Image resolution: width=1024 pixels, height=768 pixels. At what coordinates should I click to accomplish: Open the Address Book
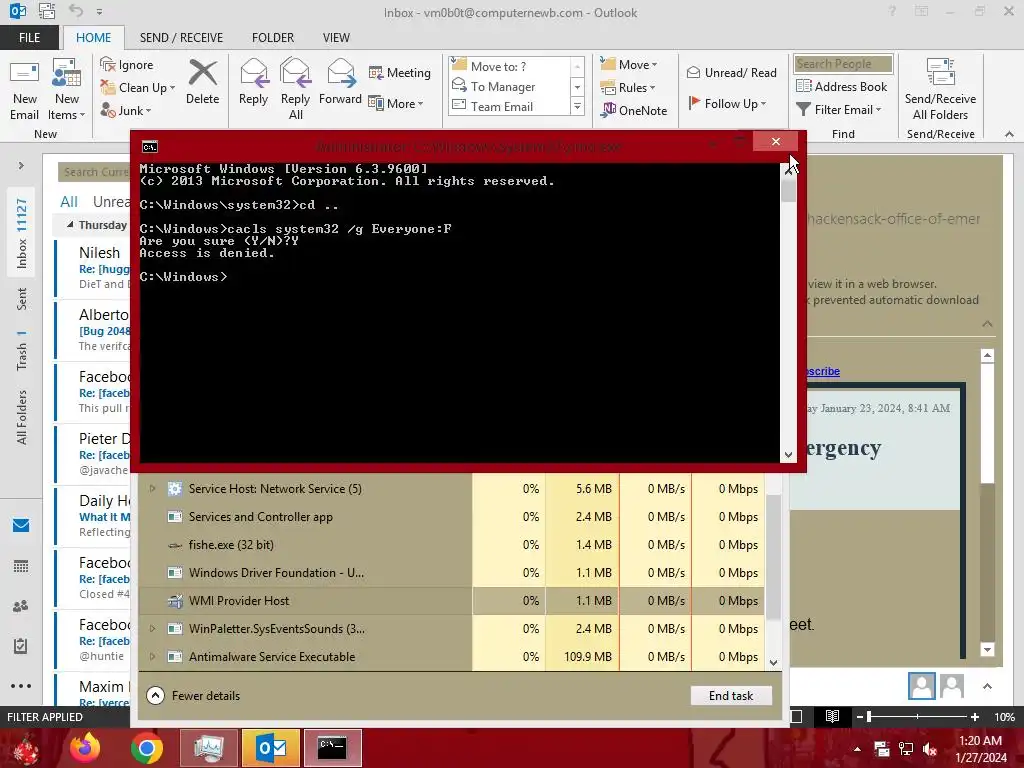click(841, 86)
